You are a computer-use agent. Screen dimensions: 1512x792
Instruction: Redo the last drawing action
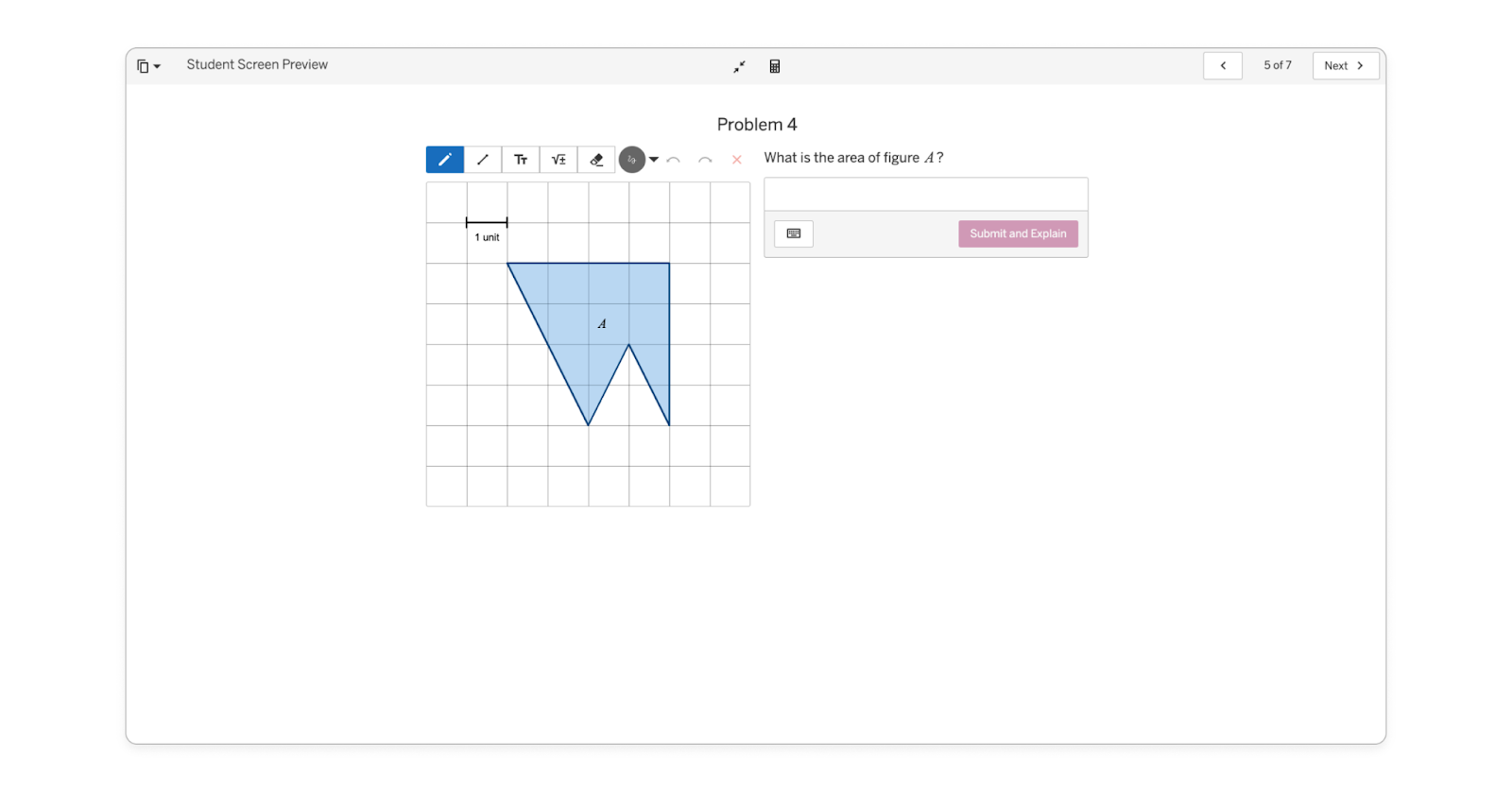click(705, 159)
